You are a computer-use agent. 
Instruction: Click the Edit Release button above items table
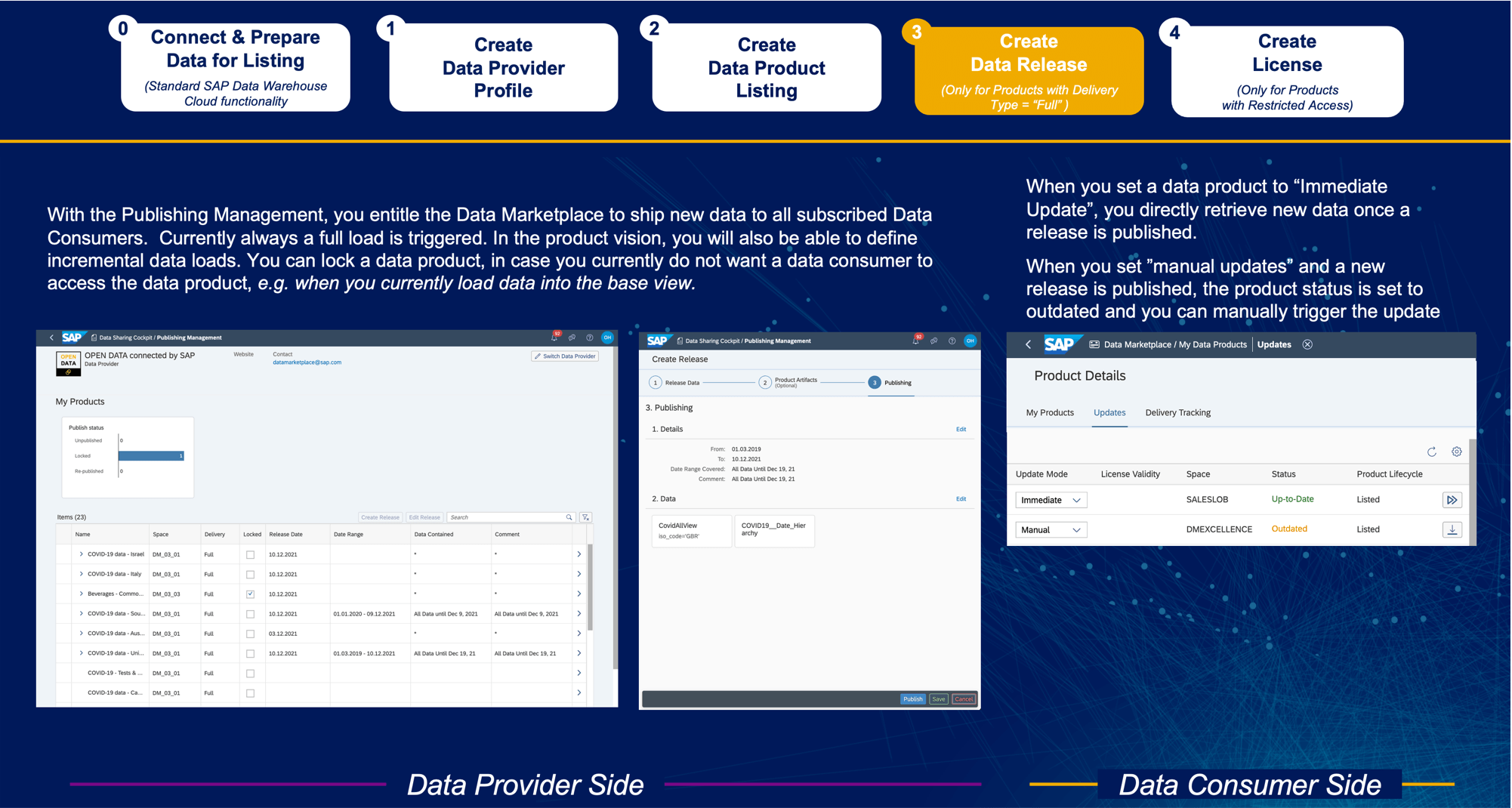(424, 517)
